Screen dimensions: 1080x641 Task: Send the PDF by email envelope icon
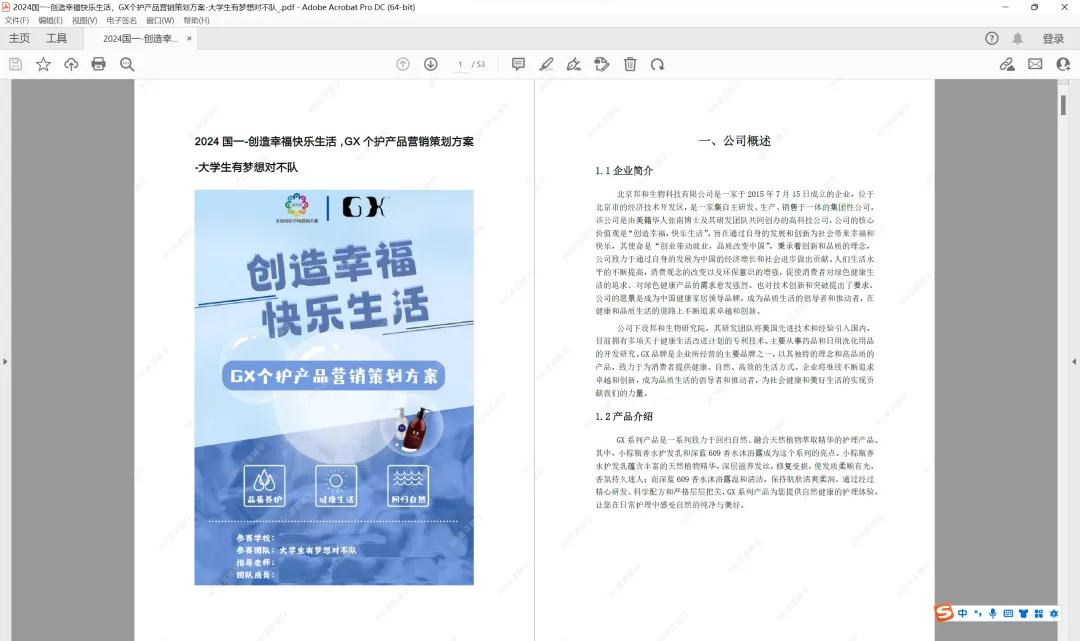coord(1035,63)
